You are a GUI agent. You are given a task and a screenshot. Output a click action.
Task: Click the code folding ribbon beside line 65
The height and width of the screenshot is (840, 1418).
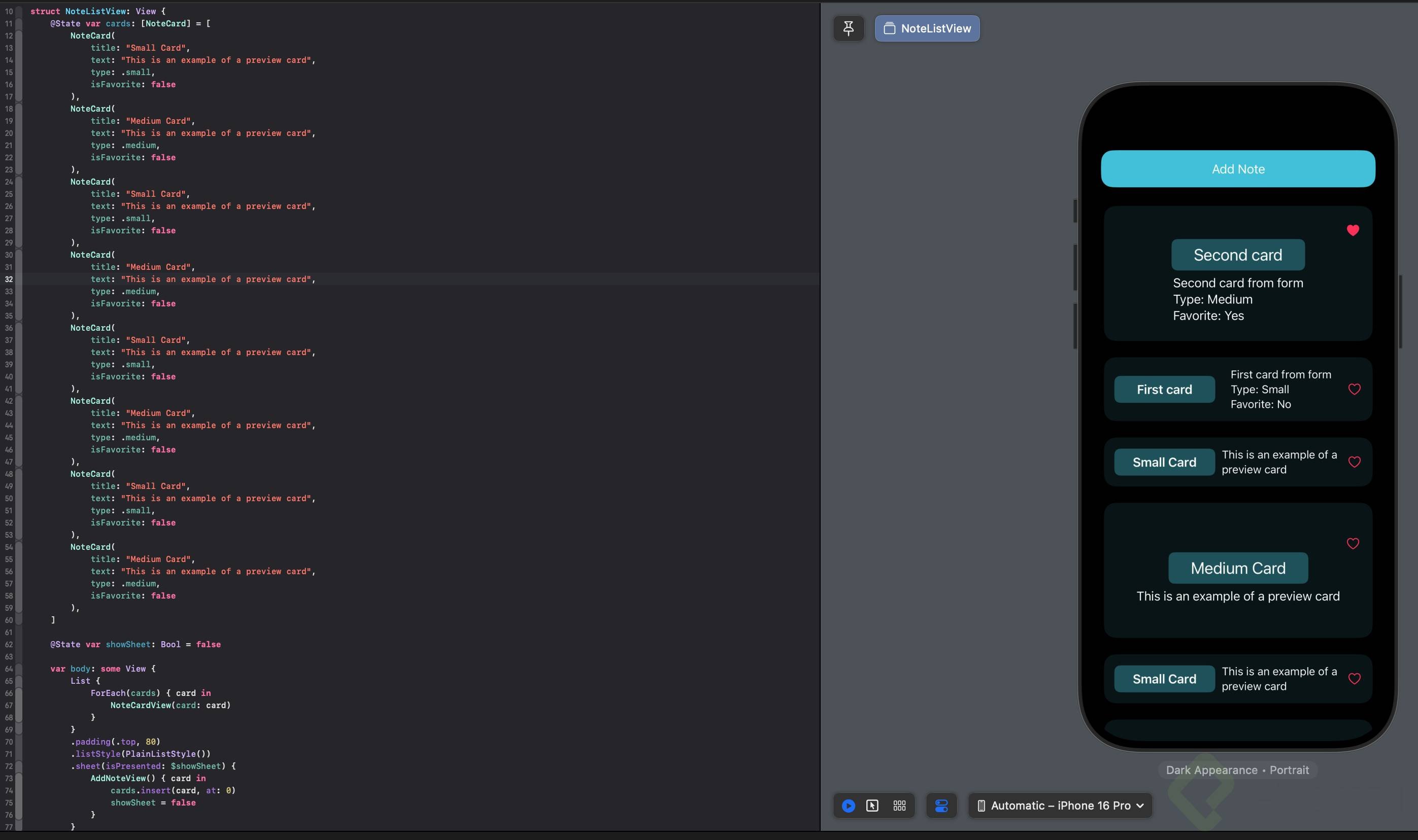point(19,681)
